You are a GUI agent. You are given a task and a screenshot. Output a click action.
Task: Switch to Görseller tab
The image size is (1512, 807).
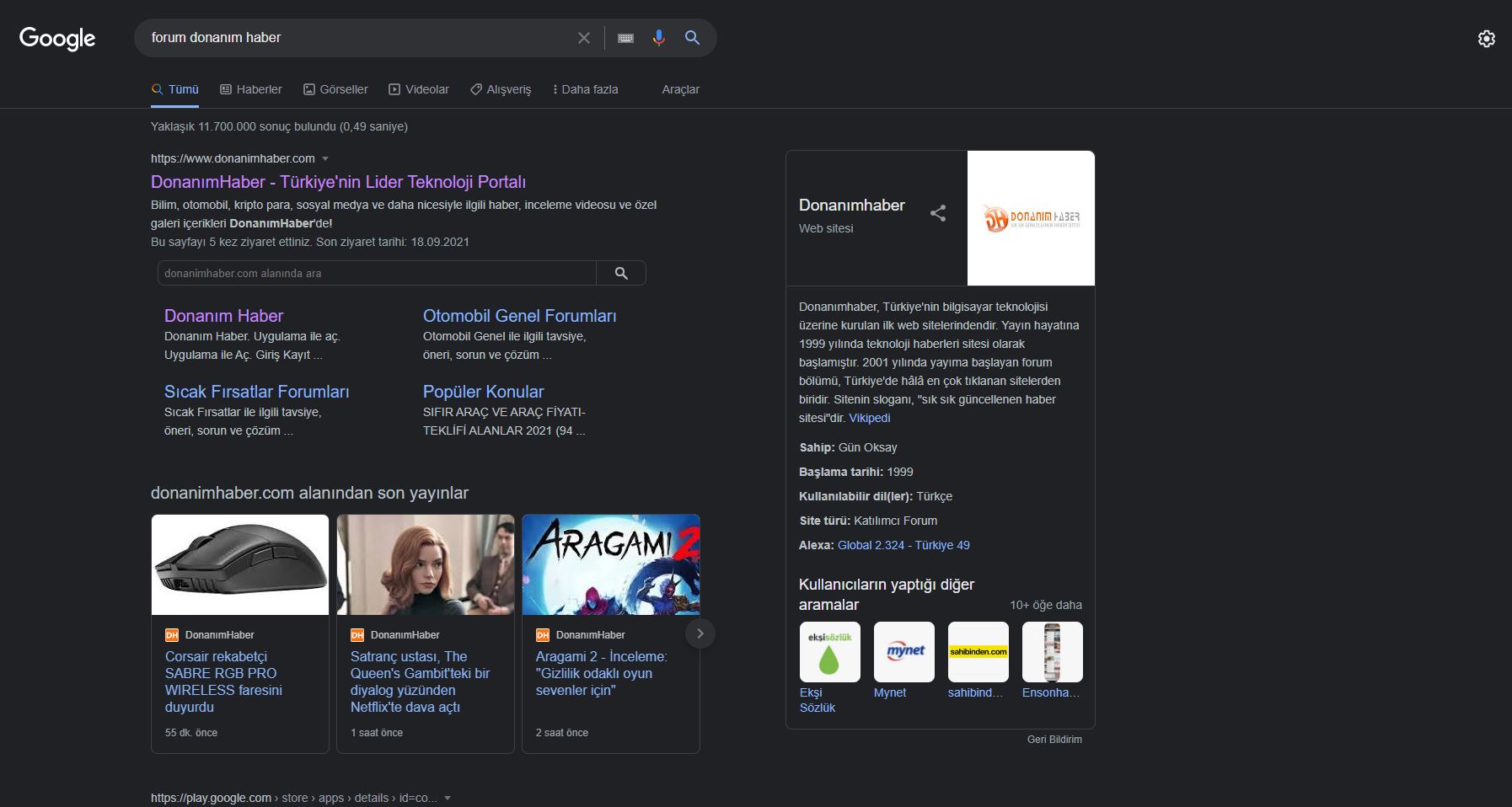point(335,89)
